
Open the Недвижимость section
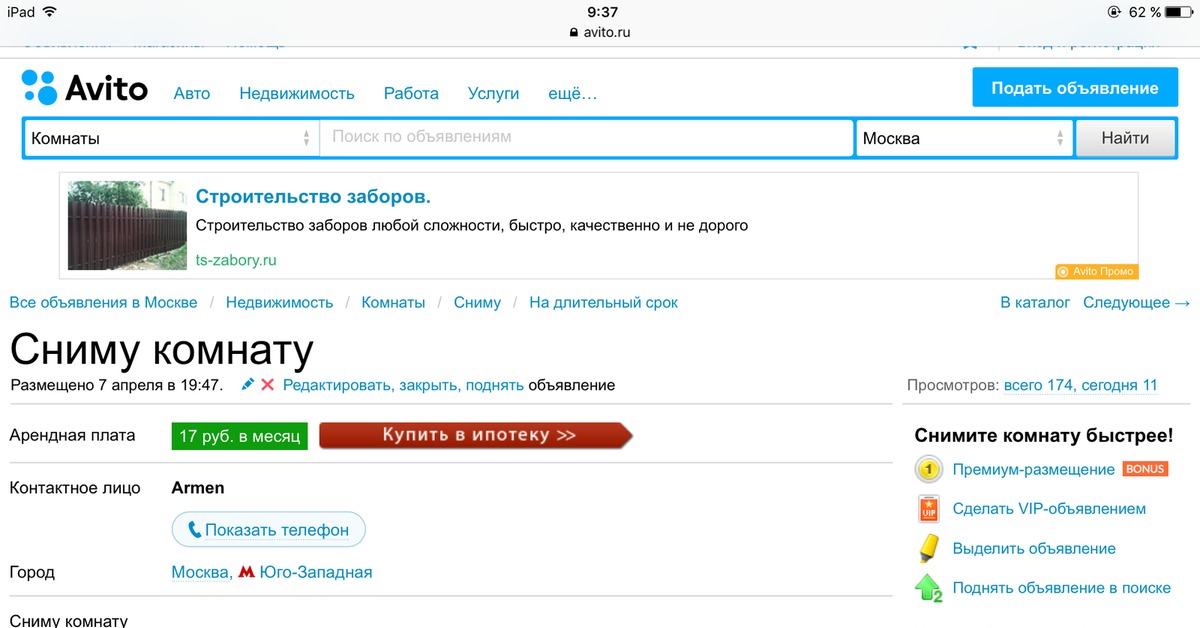point(297,93)
